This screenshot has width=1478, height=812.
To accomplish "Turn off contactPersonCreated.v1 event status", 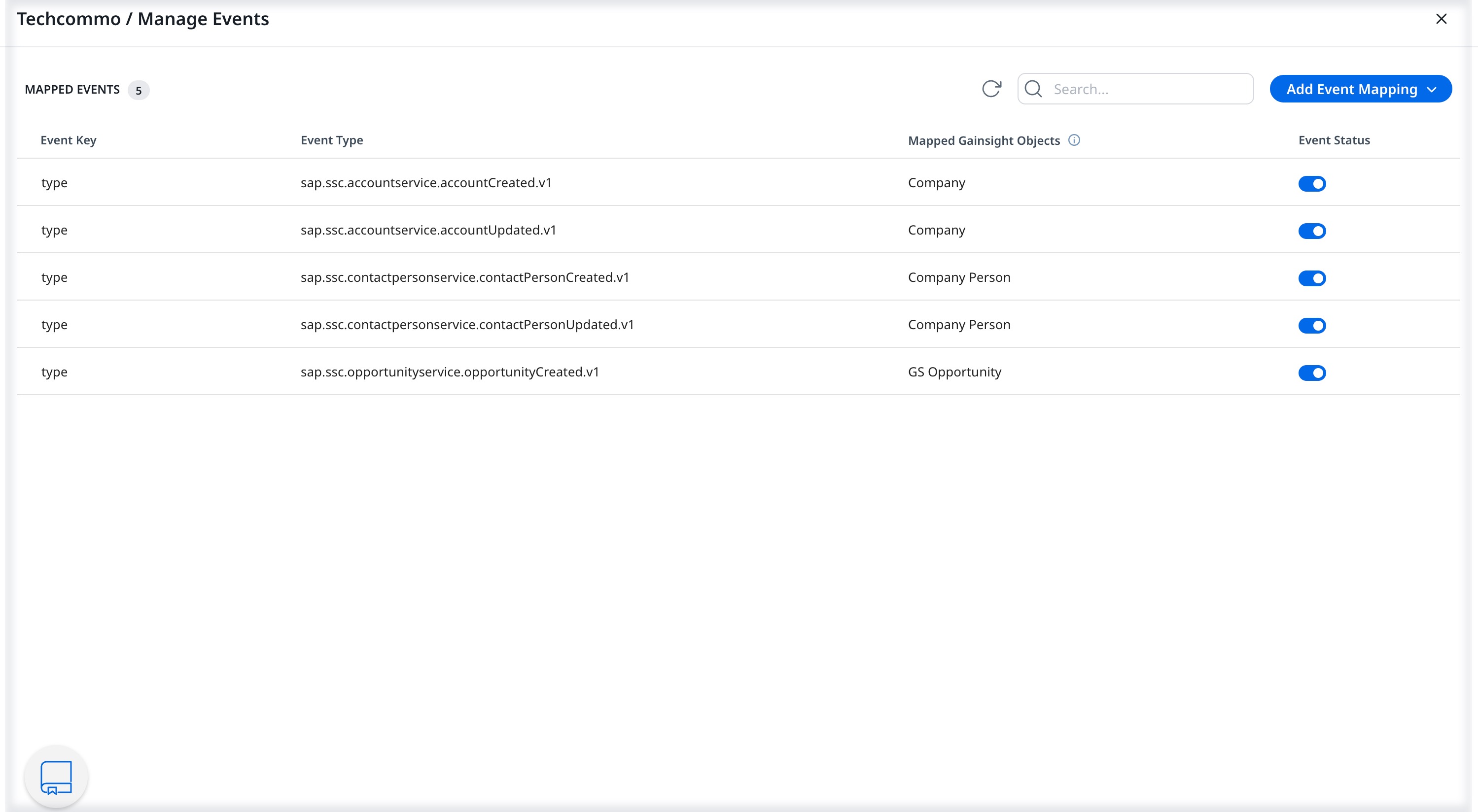I will tap(1312, 278).
